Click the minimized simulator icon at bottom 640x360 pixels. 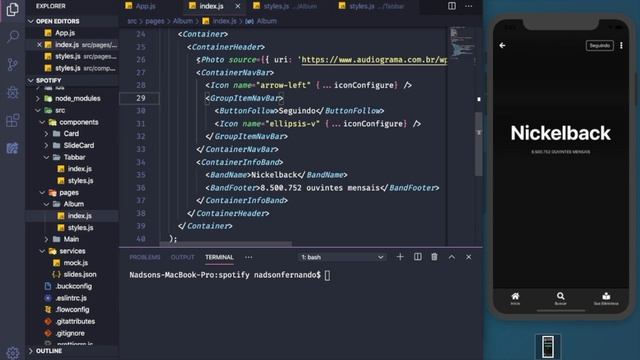[548, 347]
